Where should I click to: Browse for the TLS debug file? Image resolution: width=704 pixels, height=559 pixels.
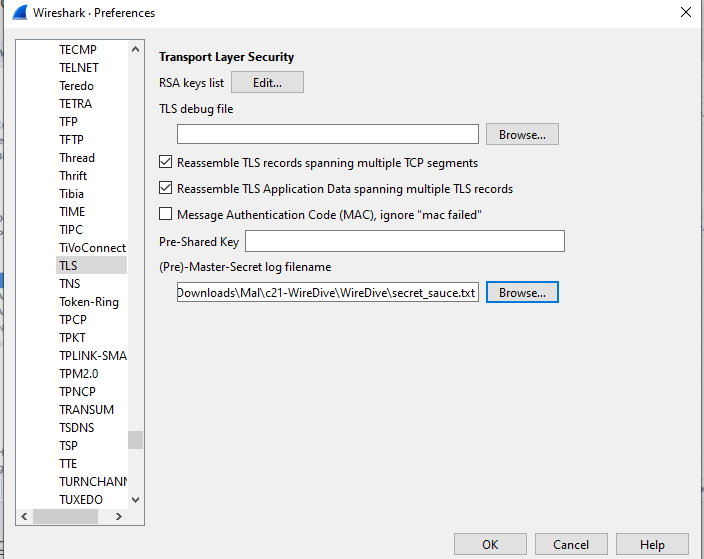(522, 134)
